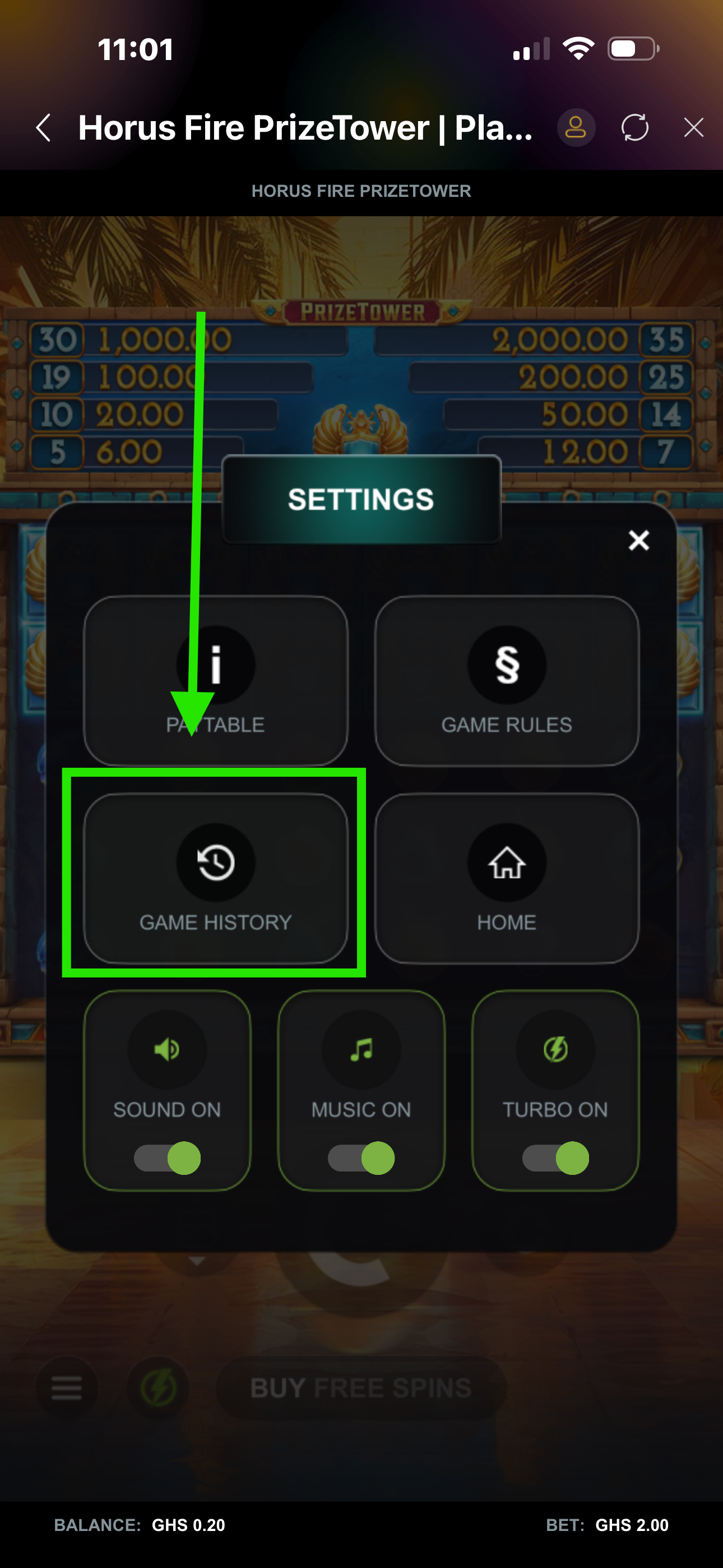Image resolution: width=723 pixels, height=1568 pixels.
Task: Turn off the Music On switch
Action: (x=361, y=1157)
